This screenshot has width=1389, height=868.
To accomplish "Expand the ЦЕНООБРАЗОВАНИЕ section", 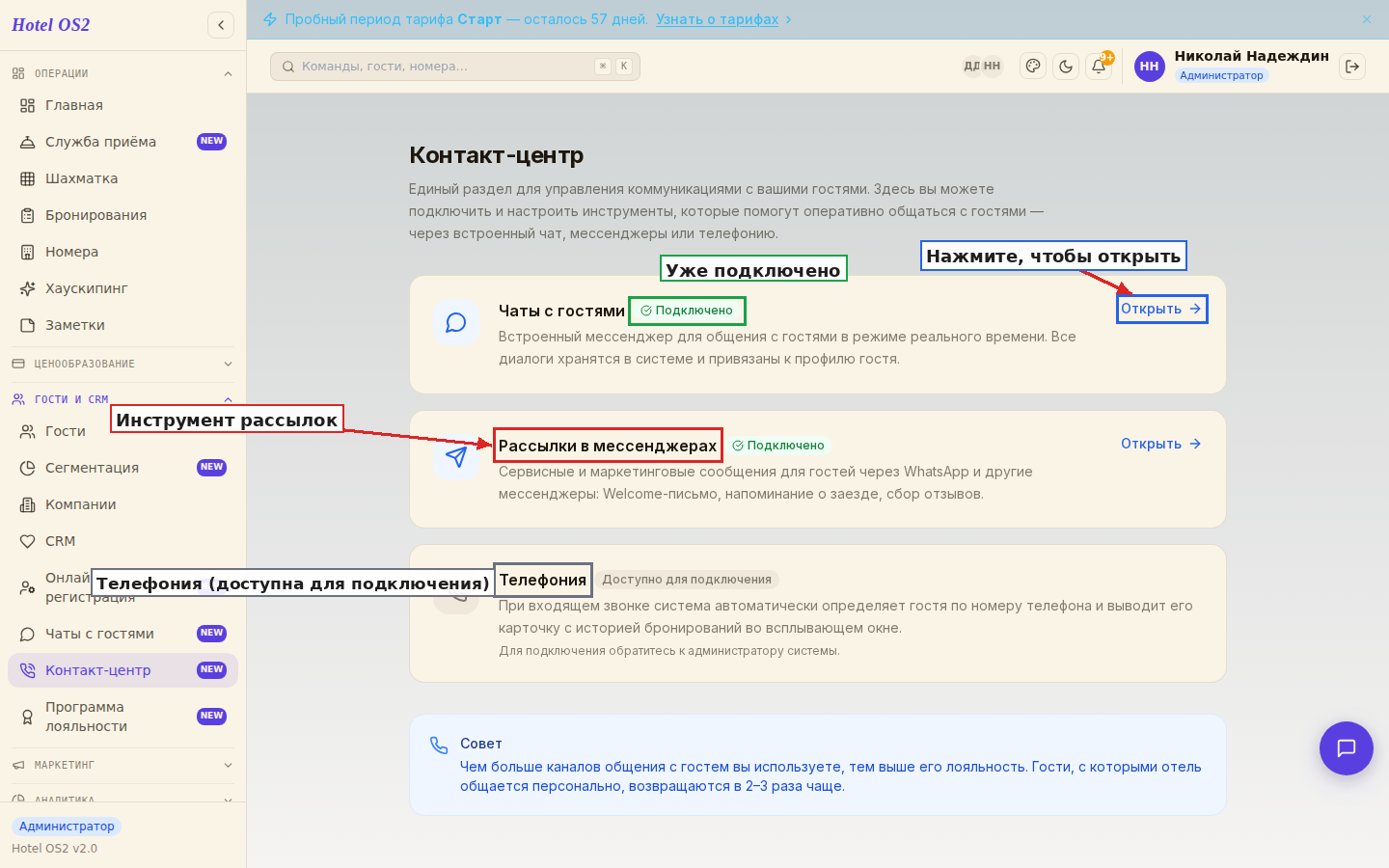I will (x=123, y=364).
